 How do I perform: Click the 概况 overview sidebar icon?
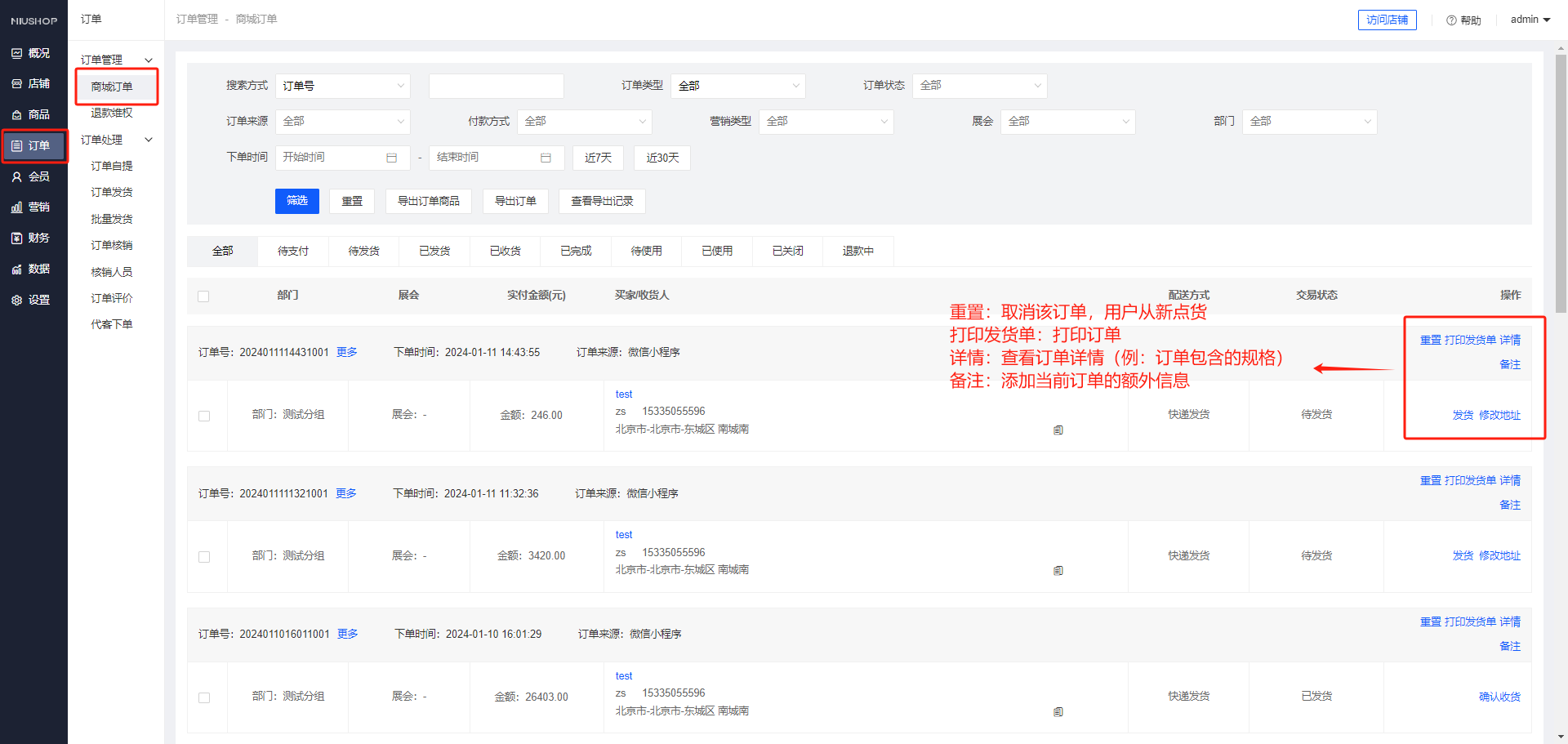click(16, 53)
